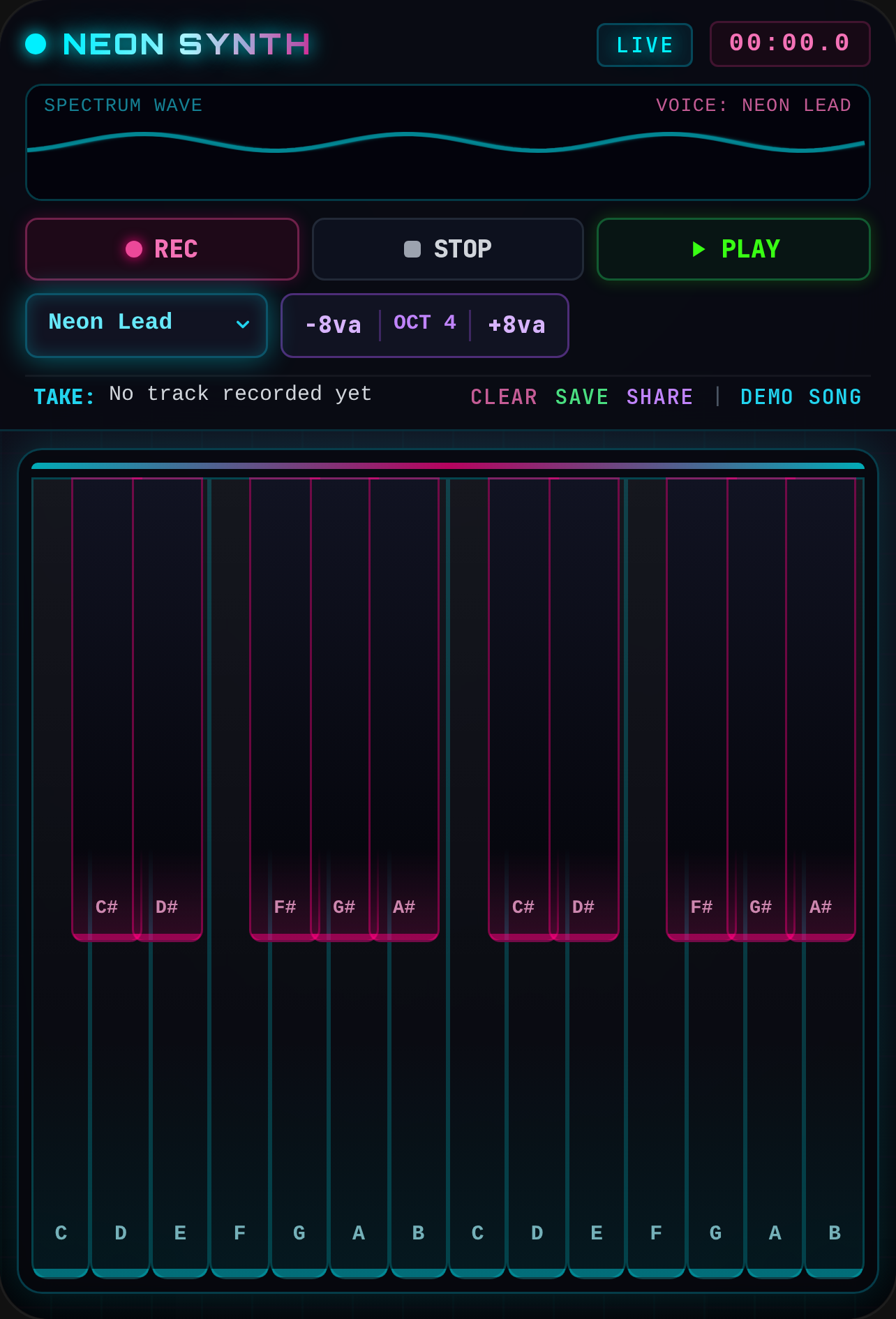Open the Neon Lead voice dropdown
This screenshot has height=1319, width=896.
(147, 325)
